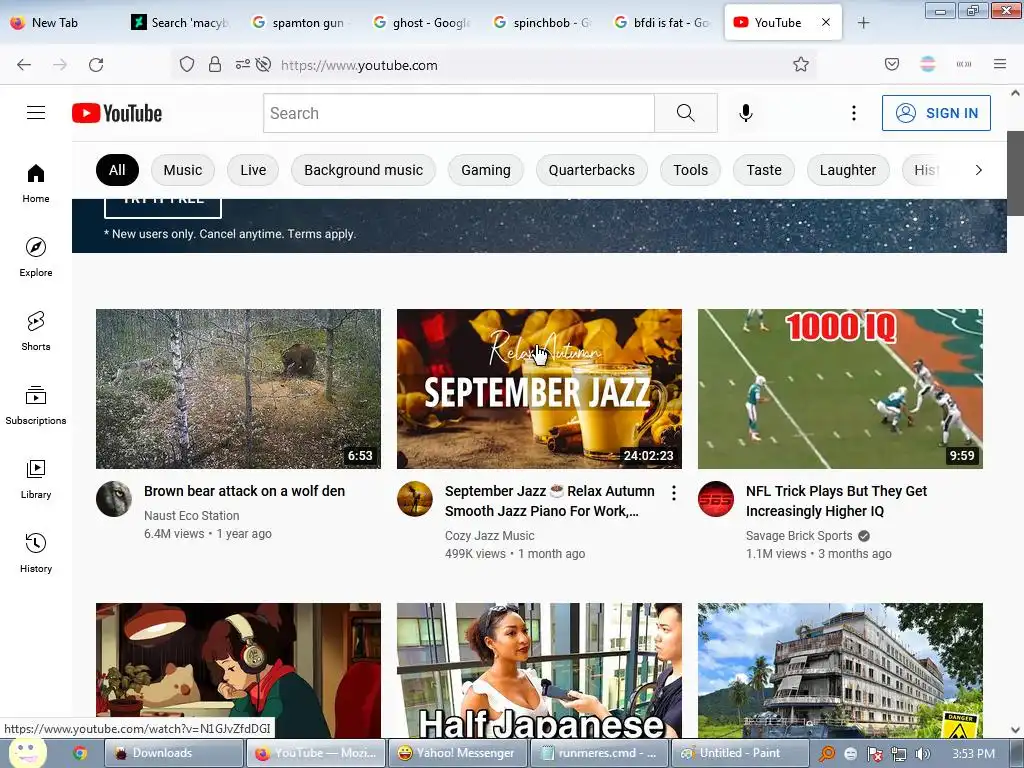Click the permissions icon in address bar

242,65
